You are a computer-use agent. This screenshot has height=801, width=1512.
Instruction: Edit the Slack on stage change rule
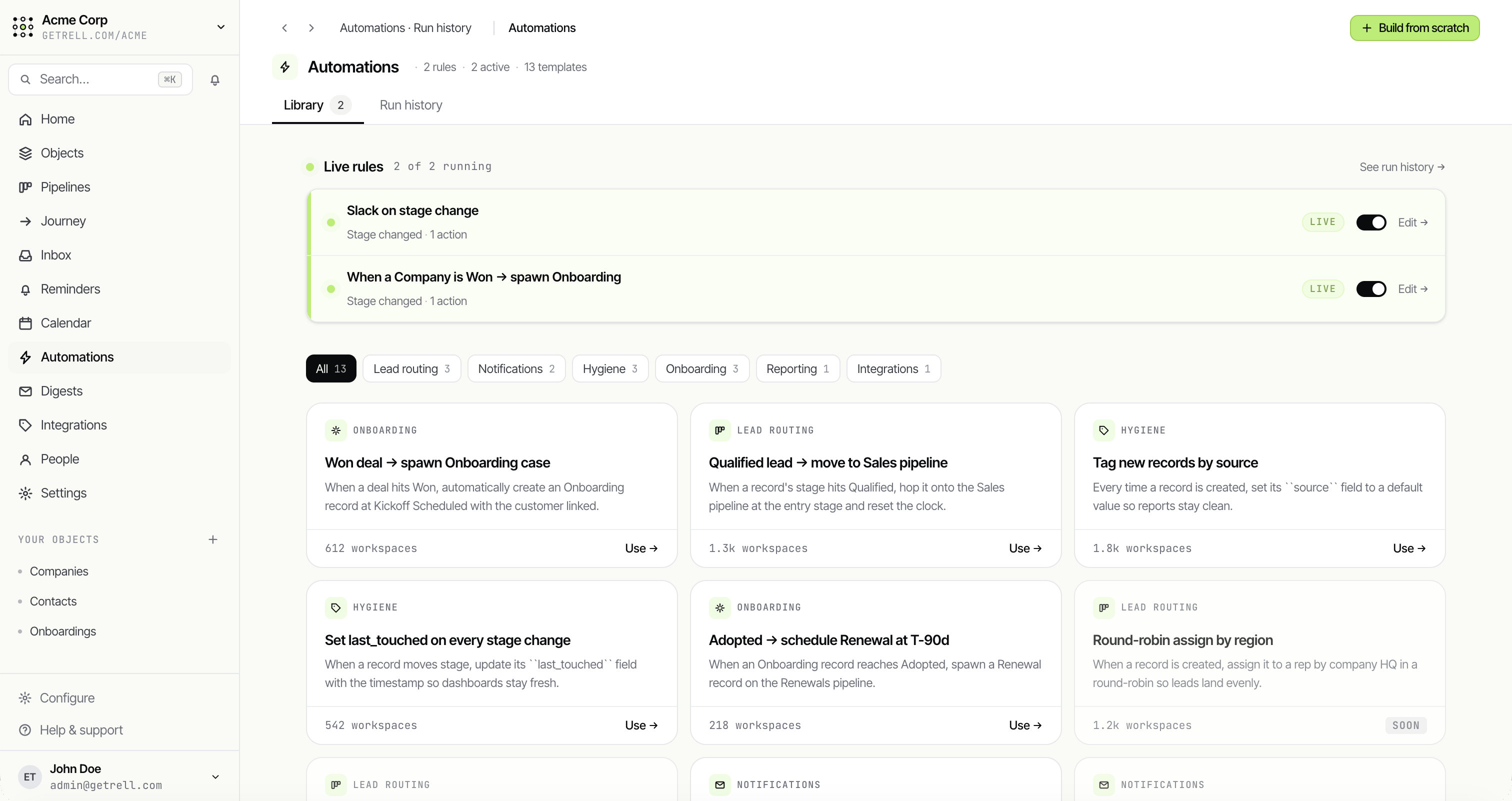(1413, 222)
